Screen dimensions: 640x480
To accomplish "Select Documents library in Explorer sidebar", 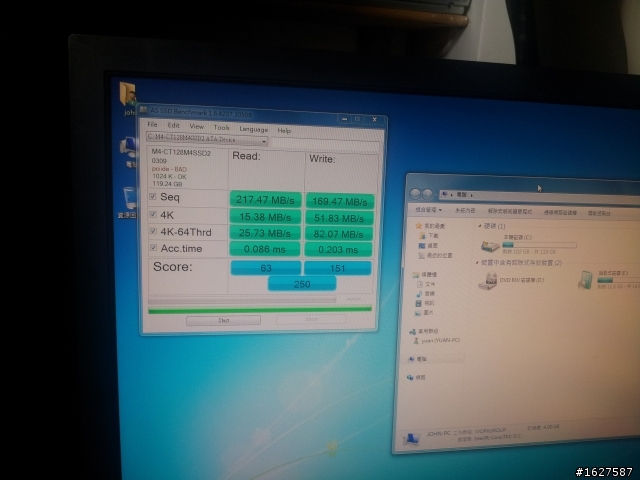I will click(425, 284).
